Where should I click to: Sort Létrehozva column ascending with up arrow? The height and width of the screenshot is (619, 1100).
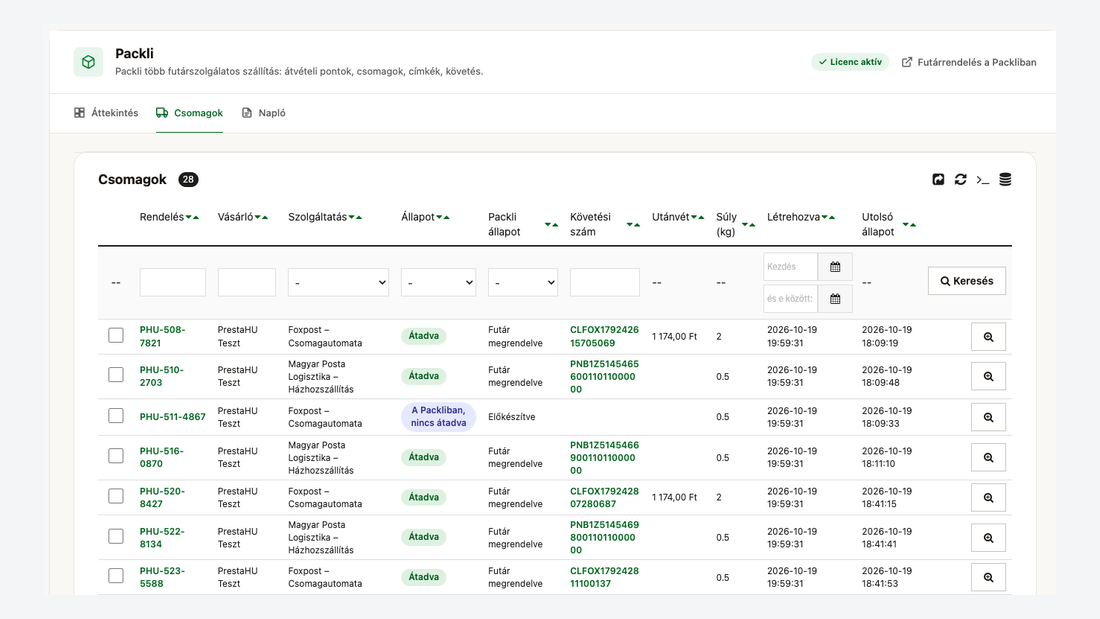[832, 218]
